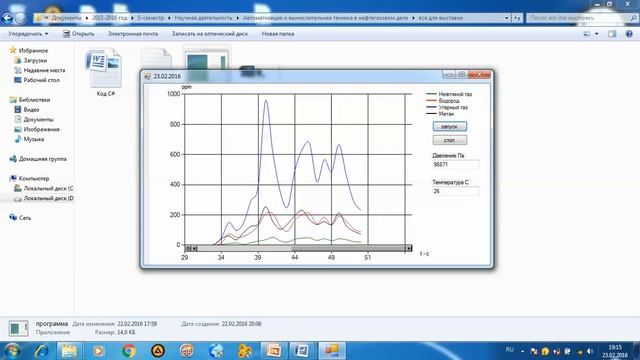Click Записать на оптический диск
Image resolution: width=640 pixels, height=360 pixels.
tap(209, 34)
